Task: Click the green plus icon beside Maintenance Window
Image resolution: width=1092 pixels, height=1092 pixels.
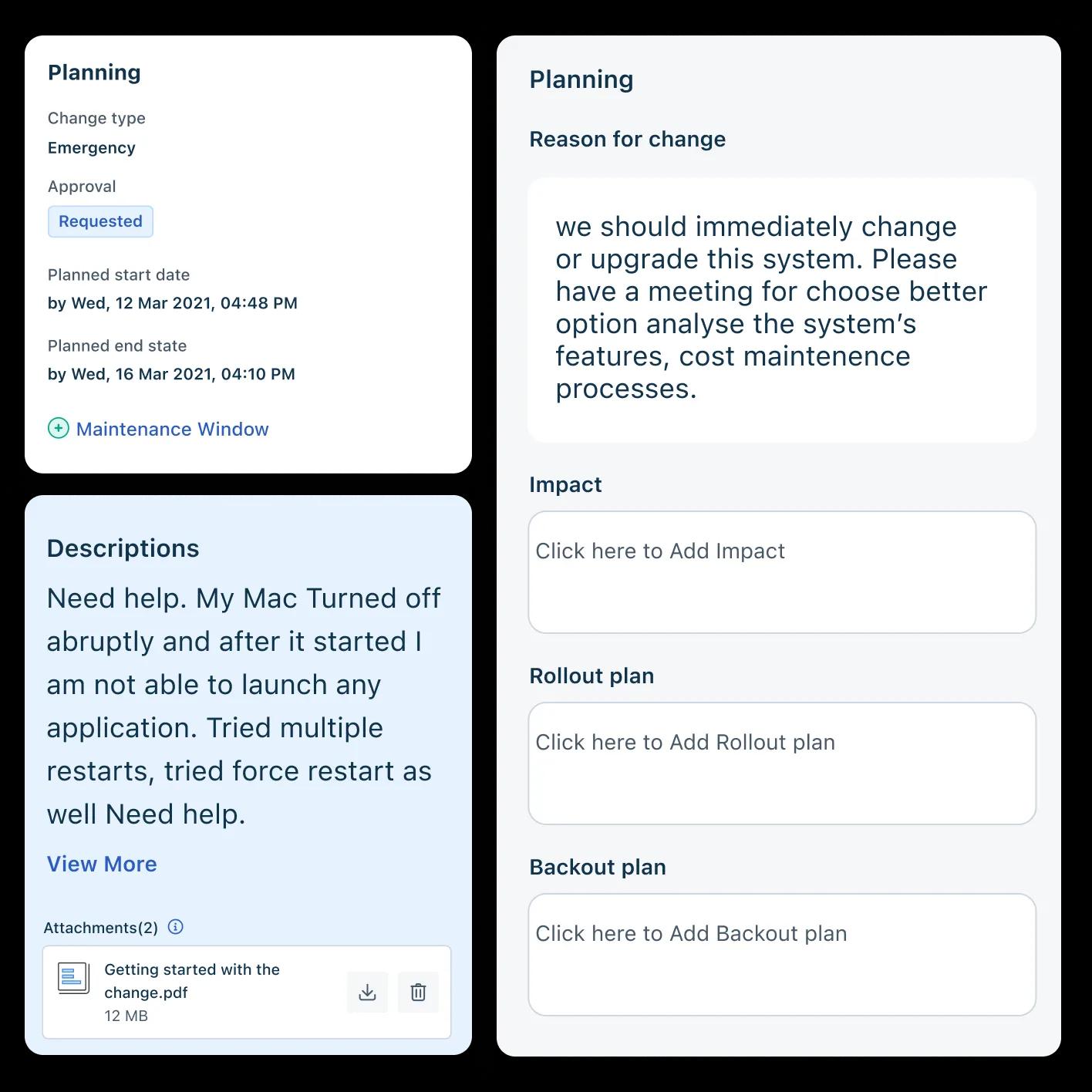Action: coord(59,428)
